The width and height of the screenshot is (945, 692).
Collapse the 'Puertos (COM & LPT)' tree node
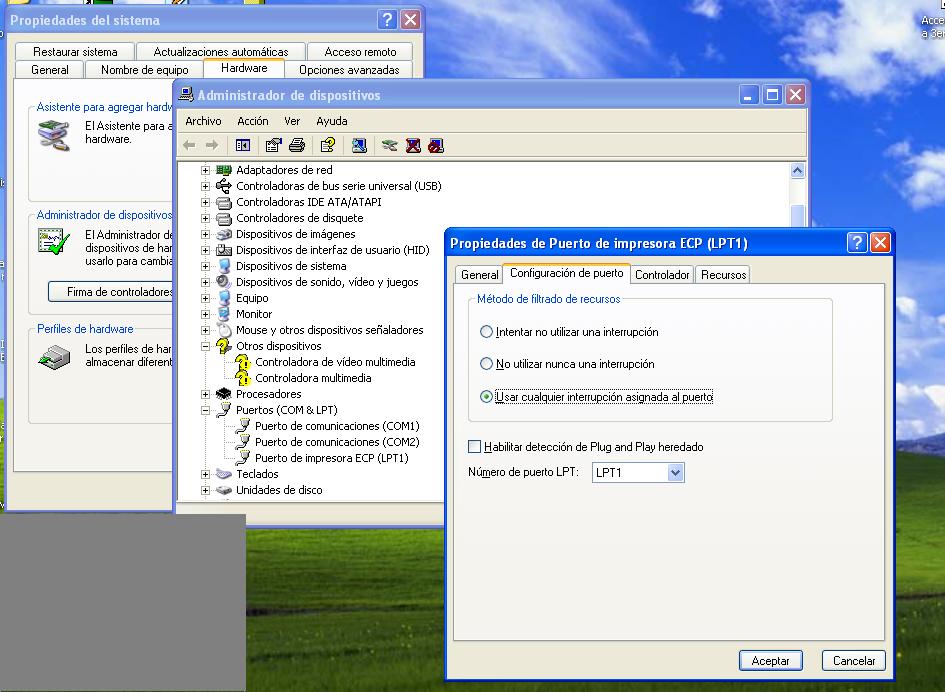click(207, 410)
